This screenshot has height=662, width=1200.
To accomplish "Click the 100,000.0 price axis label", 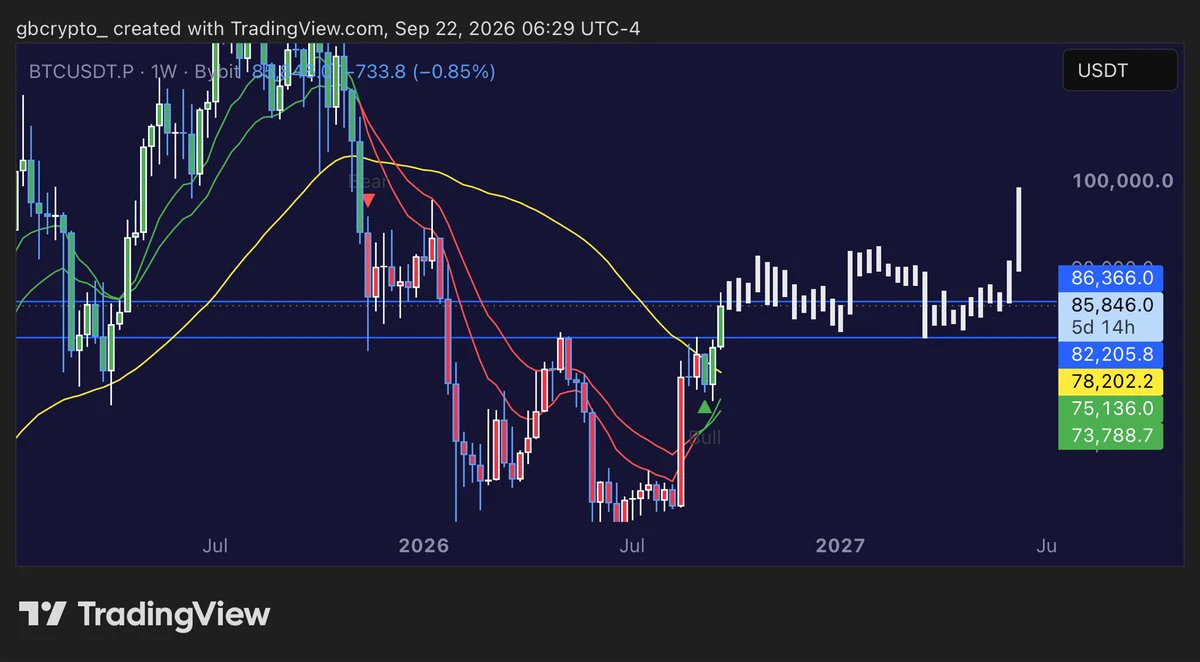I will (x=1122, y=181).
